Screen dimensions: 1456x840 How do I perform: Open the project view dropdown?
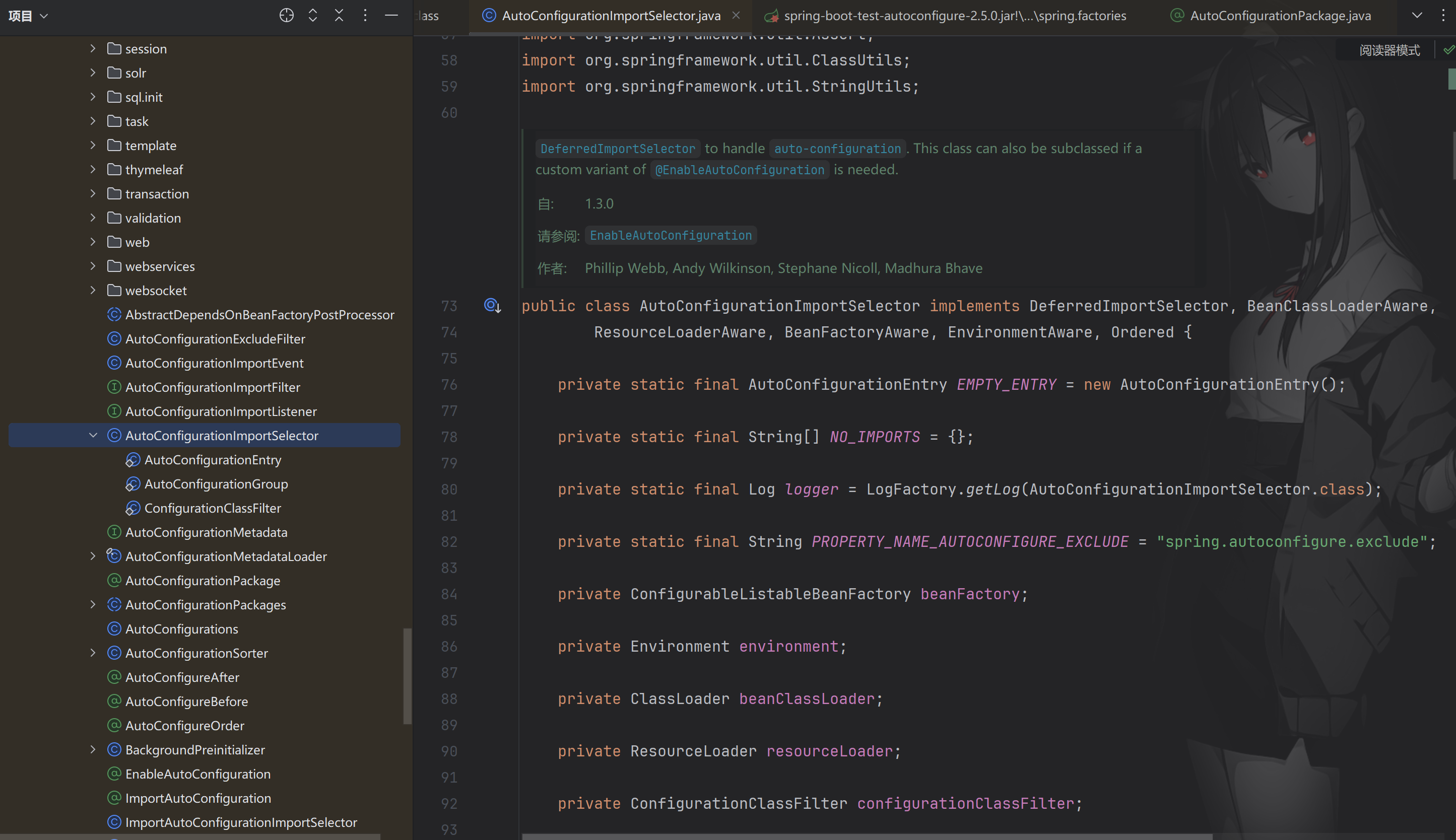[28, 16]
